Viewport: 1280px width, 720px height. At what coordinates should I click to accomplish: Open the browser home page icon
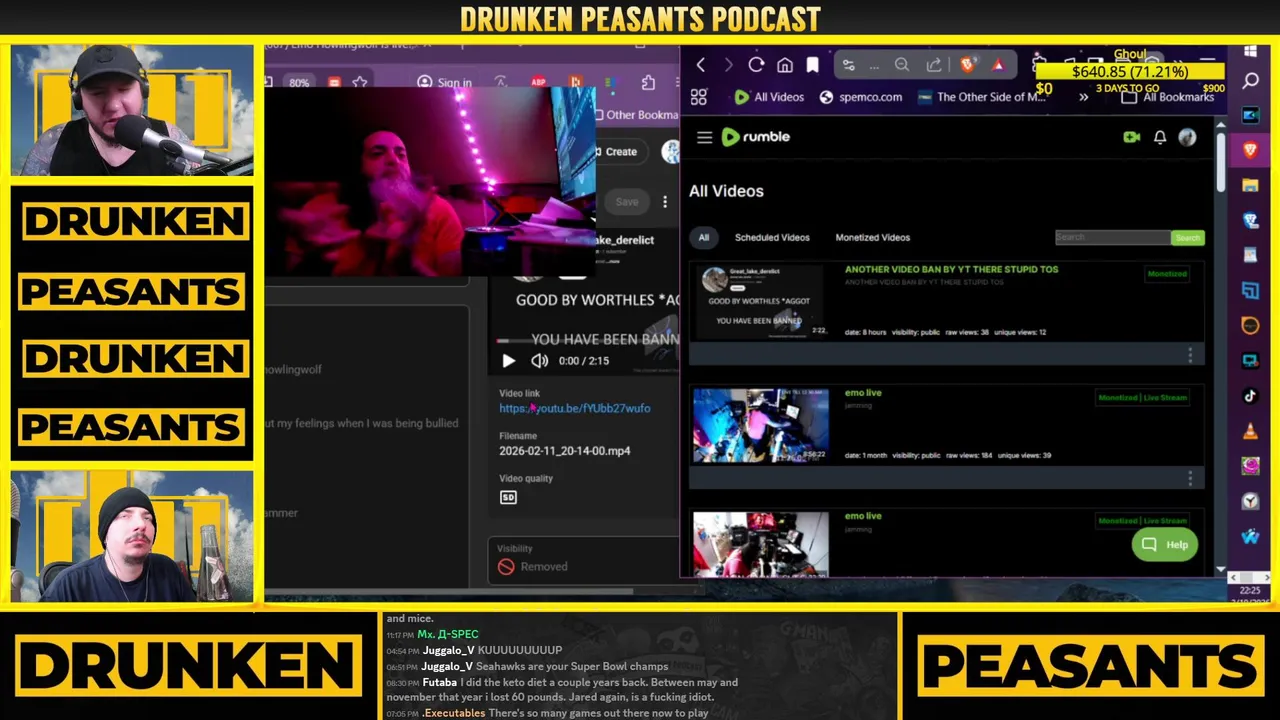[x=785, y=65]
